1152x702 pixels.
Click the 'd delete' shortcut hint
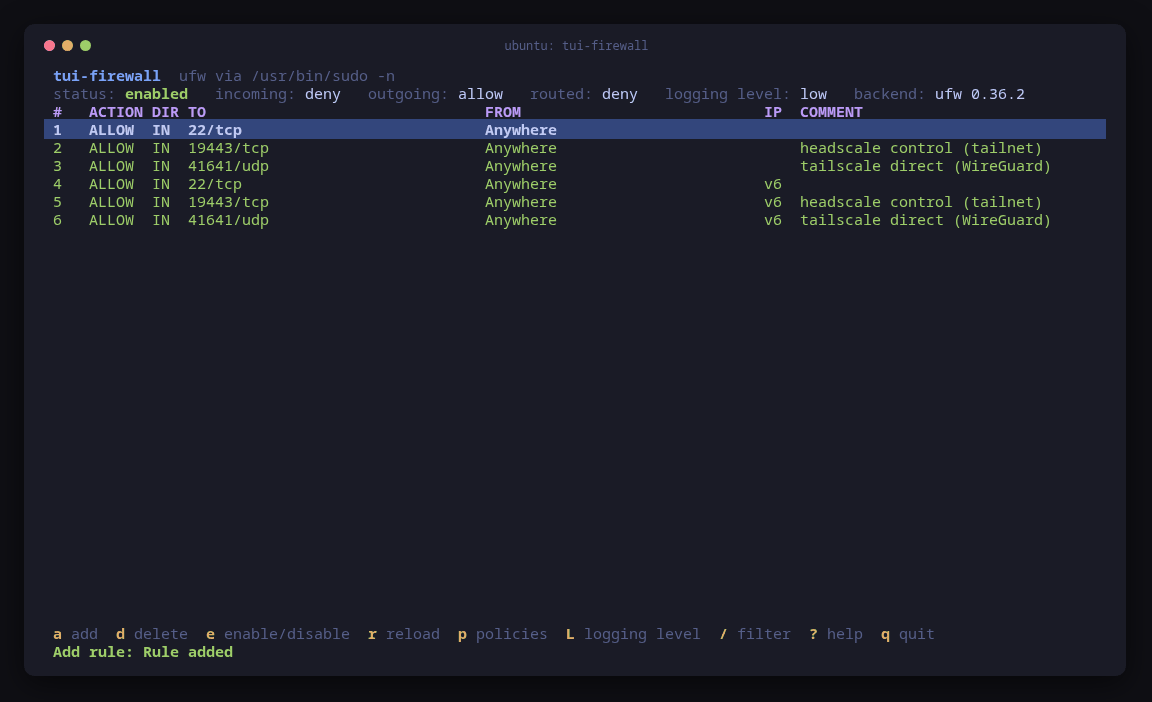click(151, 634)
